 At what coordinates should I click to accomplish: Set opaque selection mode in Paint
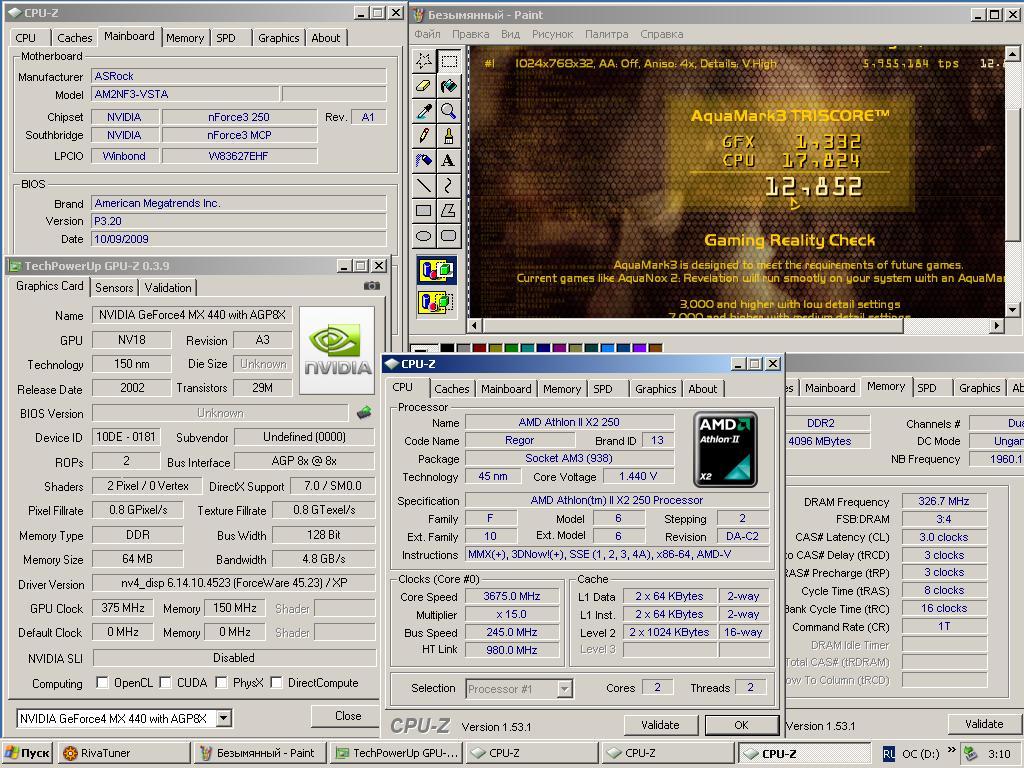pos(436,270)
